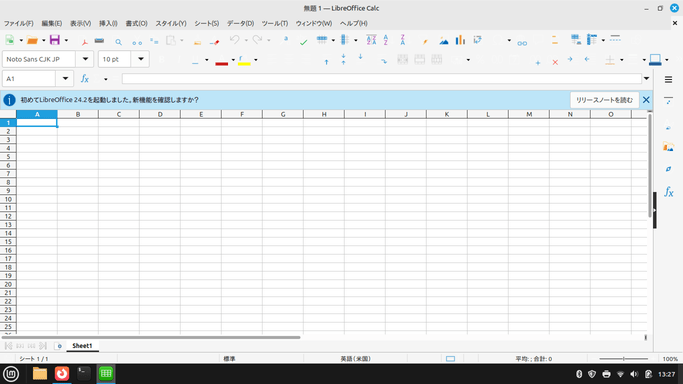This screenshot has height=384, width=683.
Task: Open the 編集(E) menu
Action: click(51, 23)
